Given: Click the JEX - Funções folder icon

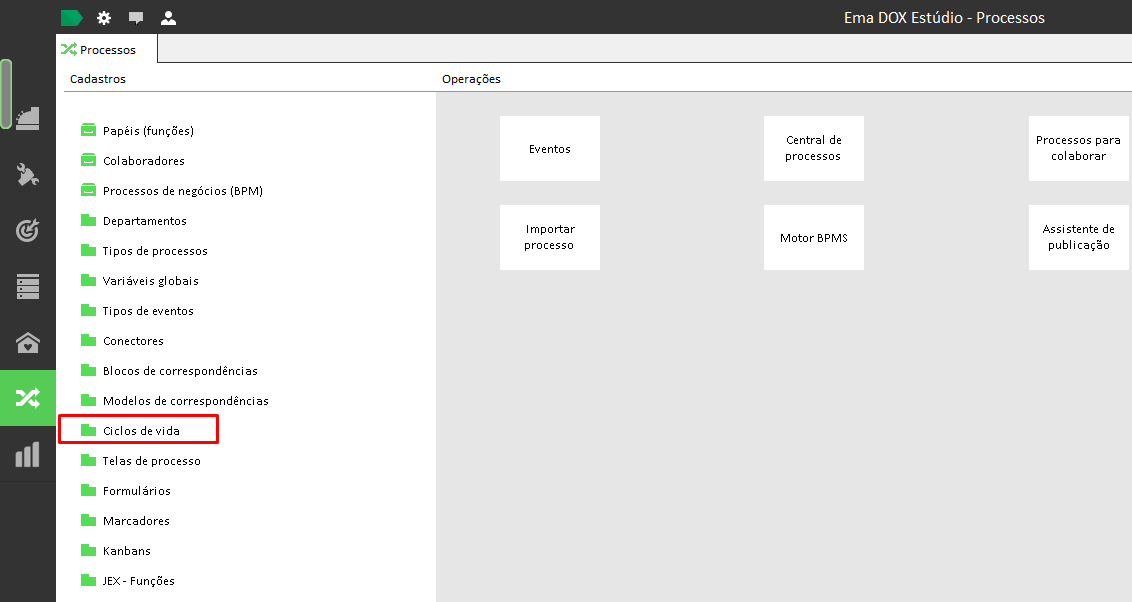Looking at the screenshot, I should [x=88, y=580].
